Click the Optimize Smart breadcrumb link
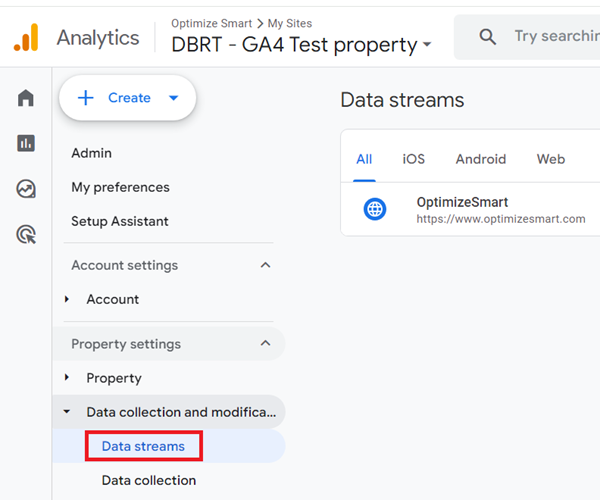Screen dimensions: 600x500 point(211,23)
